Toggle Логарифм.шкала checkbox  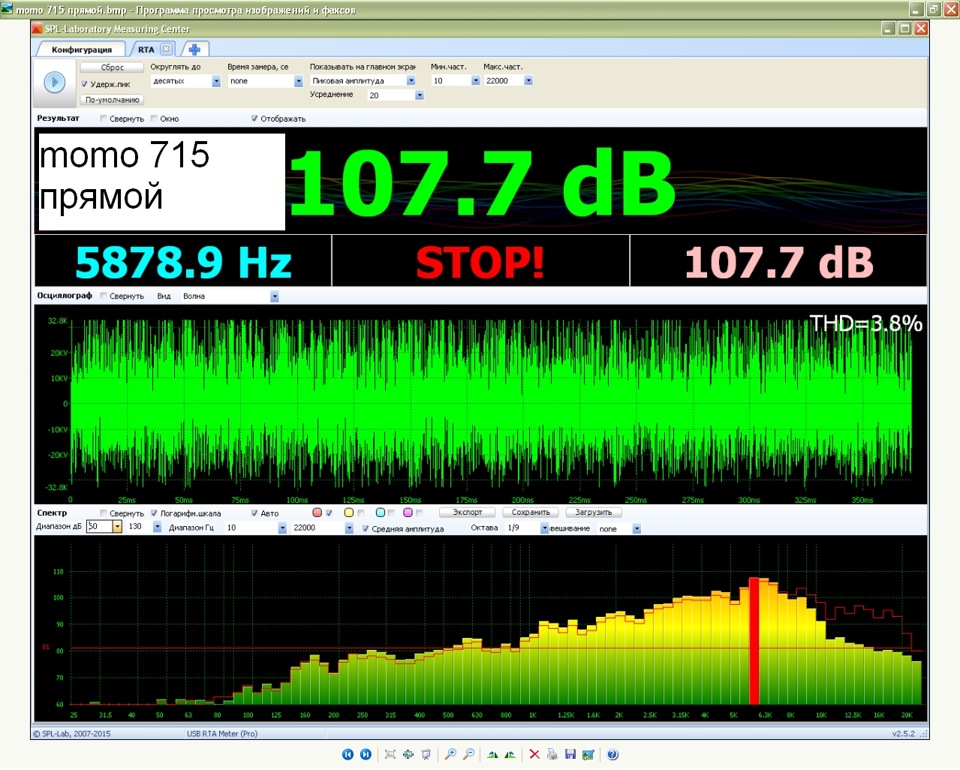click(x=154, y=513)
